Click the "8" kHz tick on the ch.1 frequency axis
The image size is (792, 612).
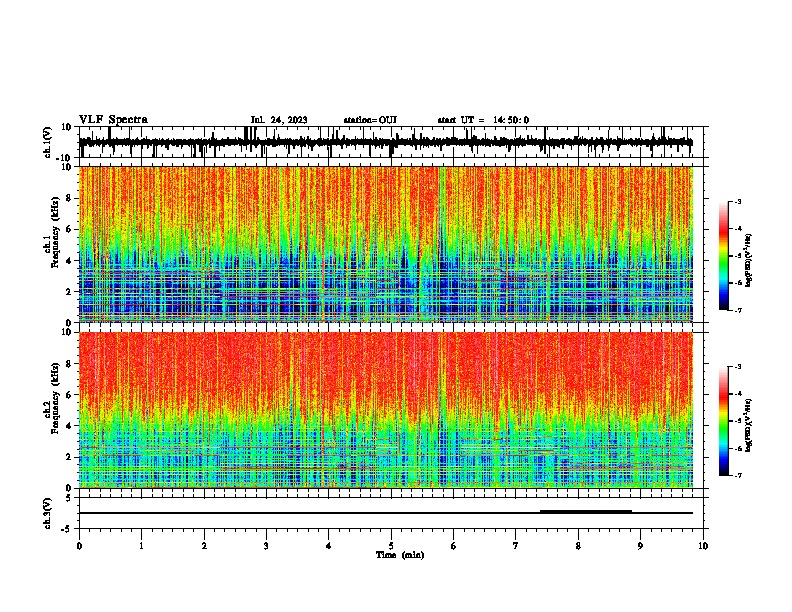pyautogui.click(x=69, y=198)
